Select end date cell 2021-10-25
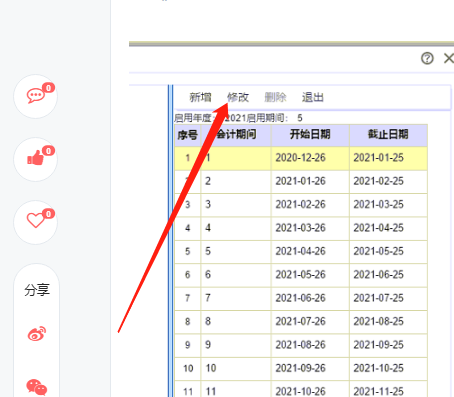This screenshot has width=454, height=397. tap(388, 368)
